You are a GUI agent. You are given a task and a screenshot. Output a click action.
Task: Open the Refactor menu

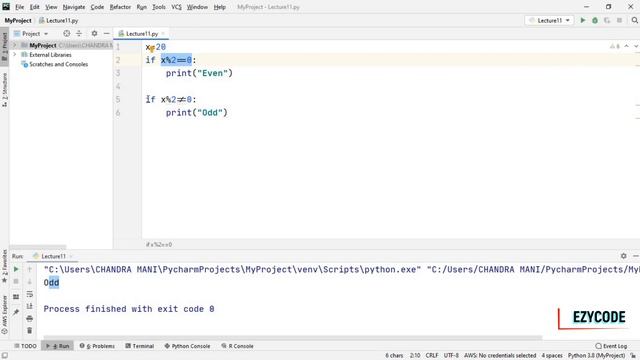coord(120,7)
